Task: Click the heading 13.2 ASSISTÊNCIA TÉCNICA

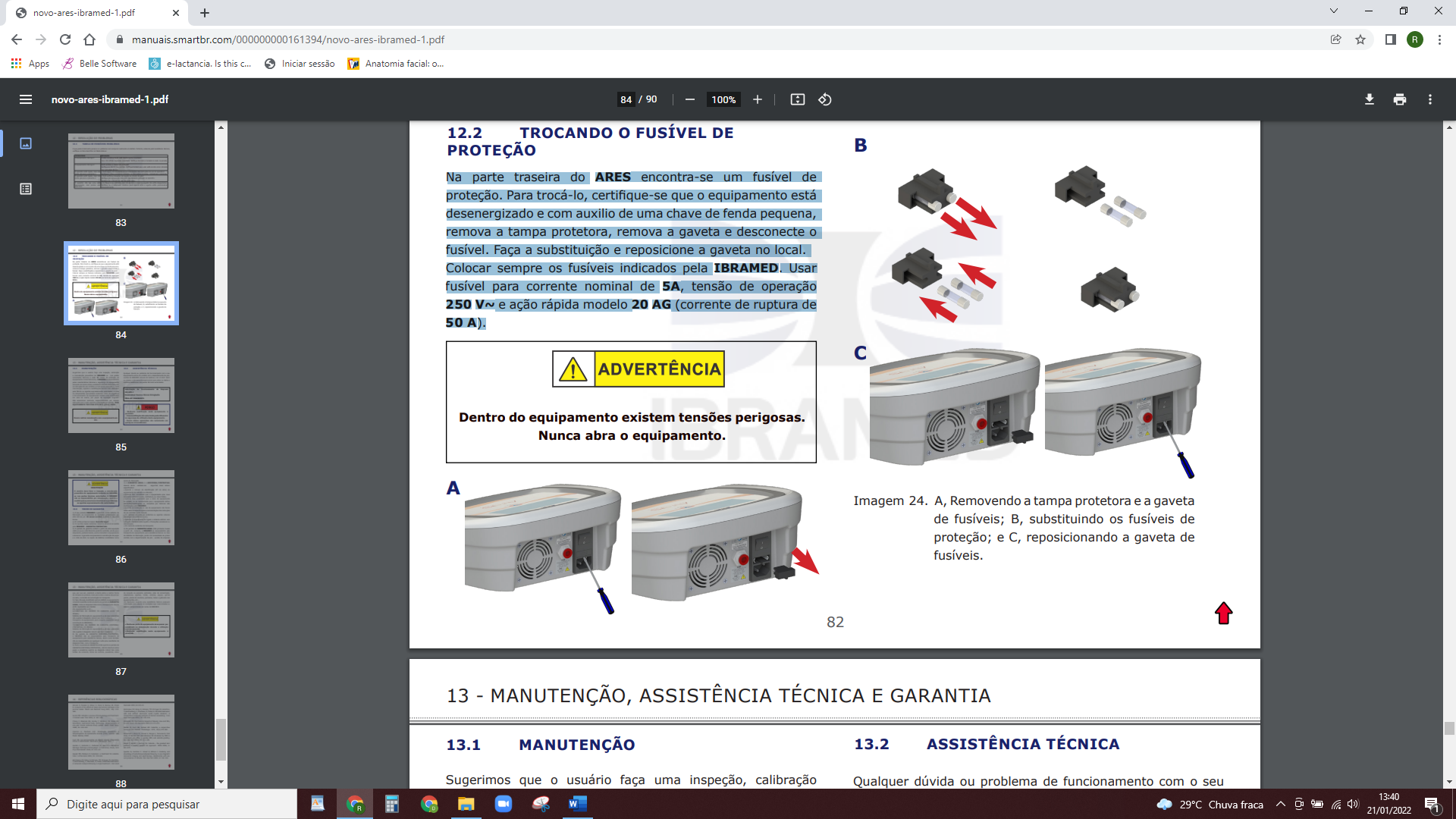Action: pyautogui.click(x=987, y=744)
